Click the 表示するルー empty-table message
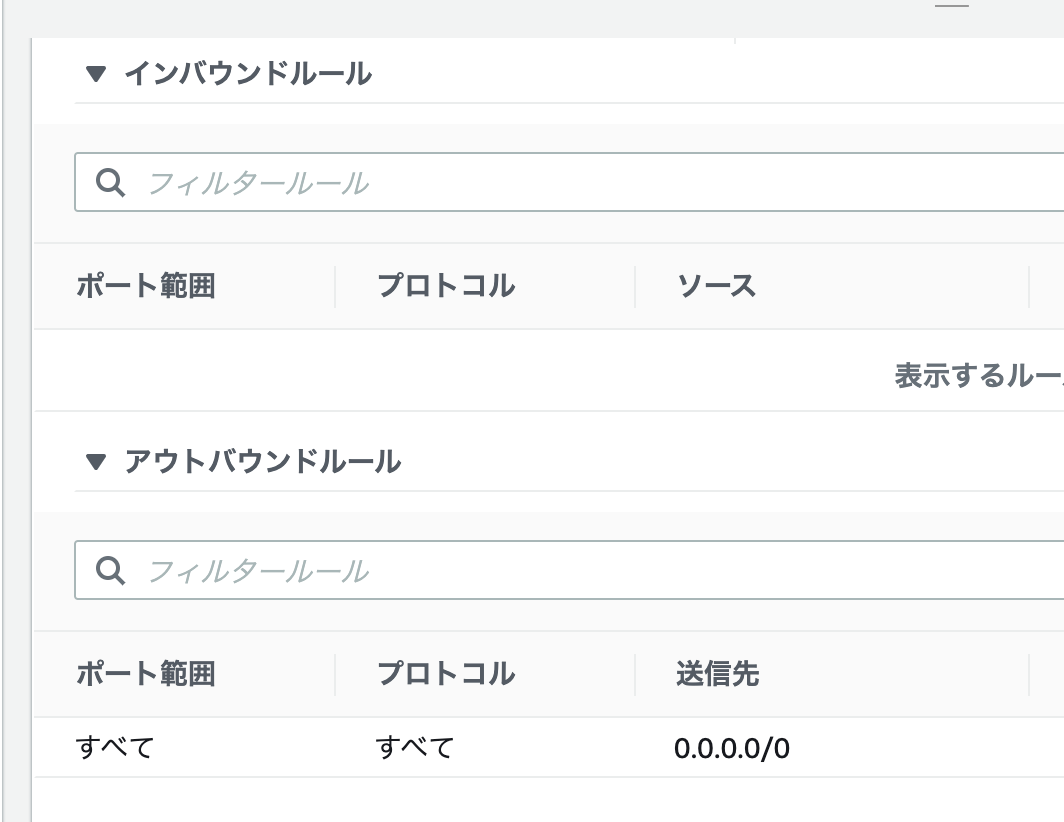The image size is (1064, 822). point(979,375)
